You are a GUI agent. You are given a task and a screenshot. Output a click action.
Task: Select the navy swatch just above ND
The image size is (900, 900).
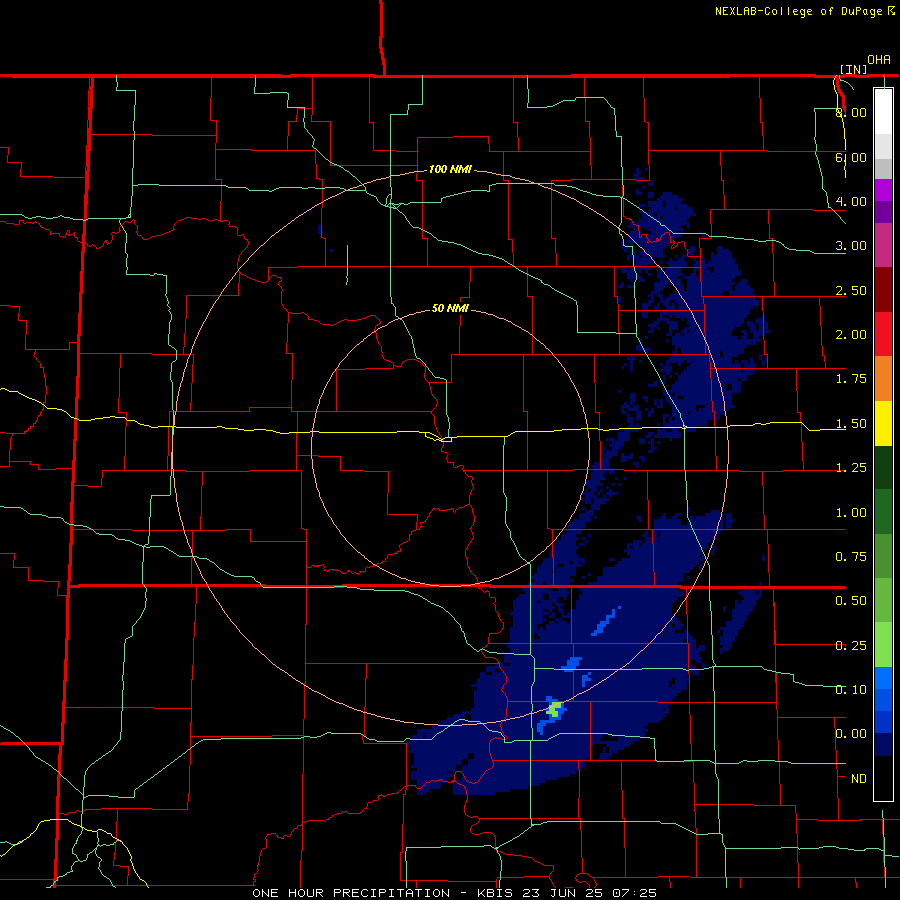click(x=883, y=744)
